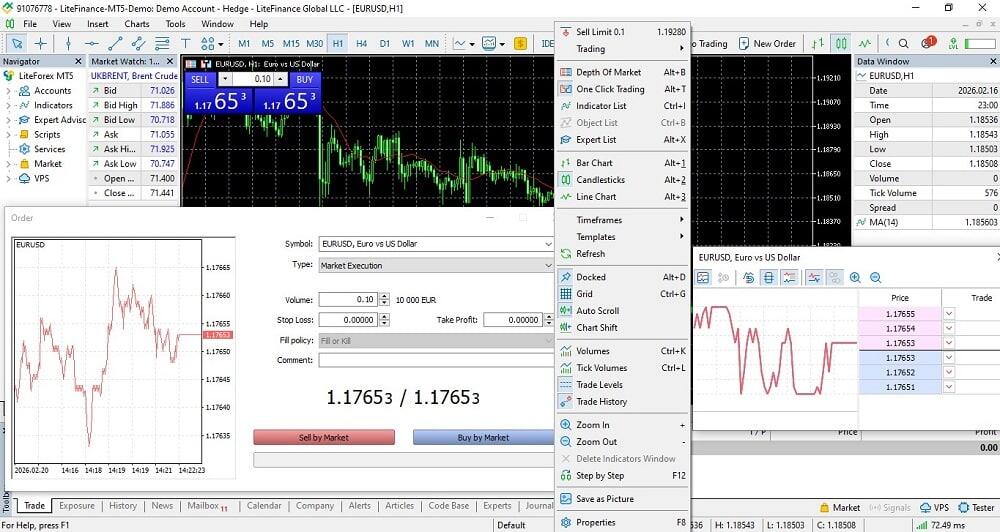Toggle Grid in context menu

(x=623, y=293)
